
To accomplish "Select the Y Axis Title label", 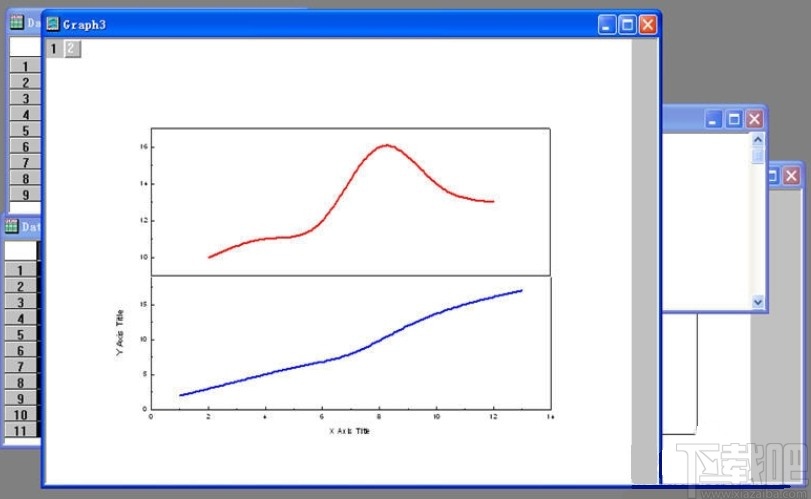I will pyautogui.click(x=120, y=332).
